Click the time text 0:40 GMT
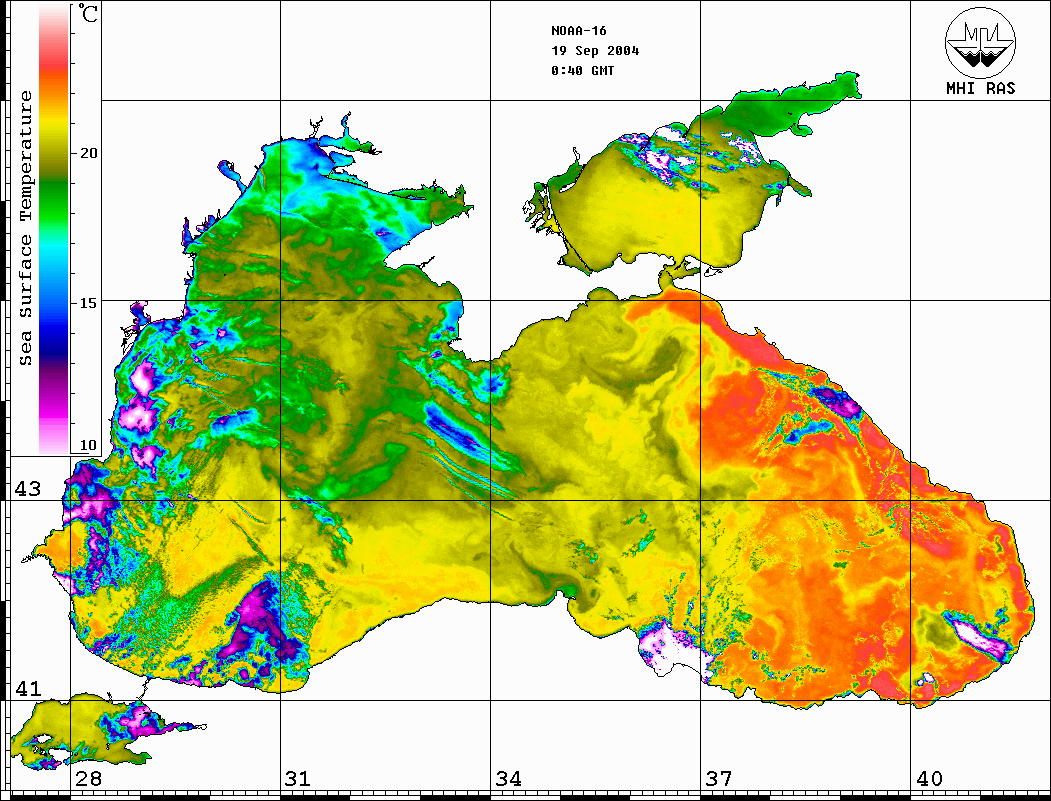Viewport: 1051px width, 801px height. click(x=582, y=70)
